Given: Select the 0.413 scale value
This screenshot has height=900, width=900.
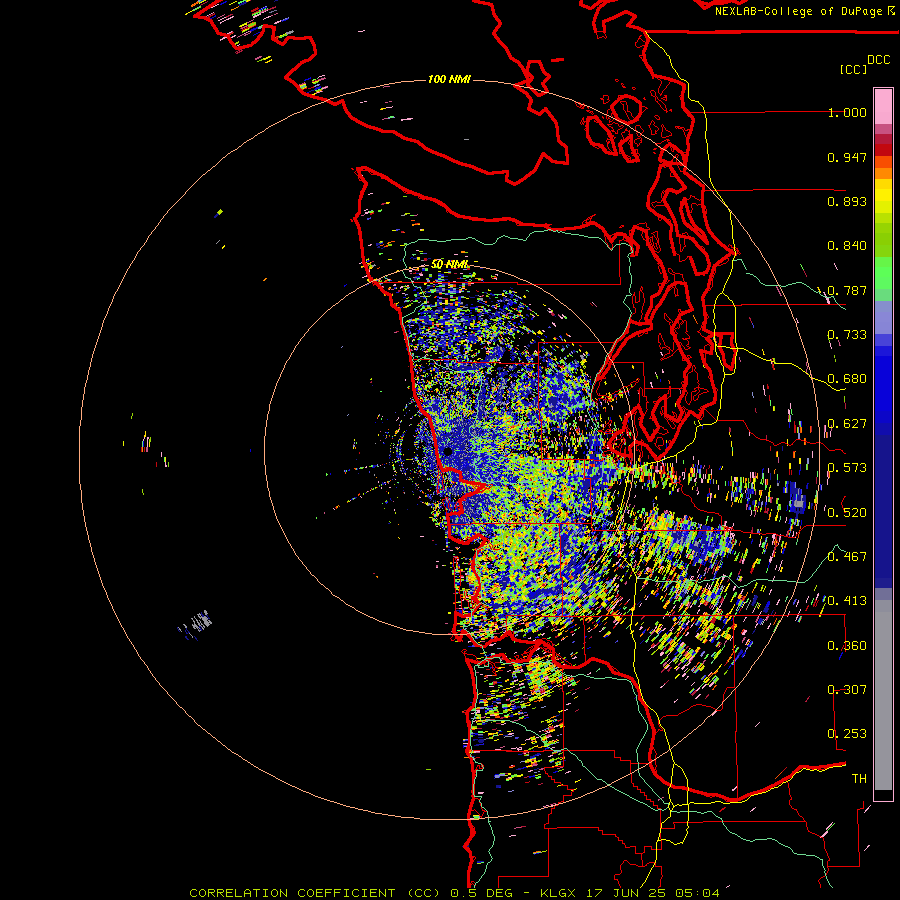Looking at the screenshot, I should click(847, 601).
